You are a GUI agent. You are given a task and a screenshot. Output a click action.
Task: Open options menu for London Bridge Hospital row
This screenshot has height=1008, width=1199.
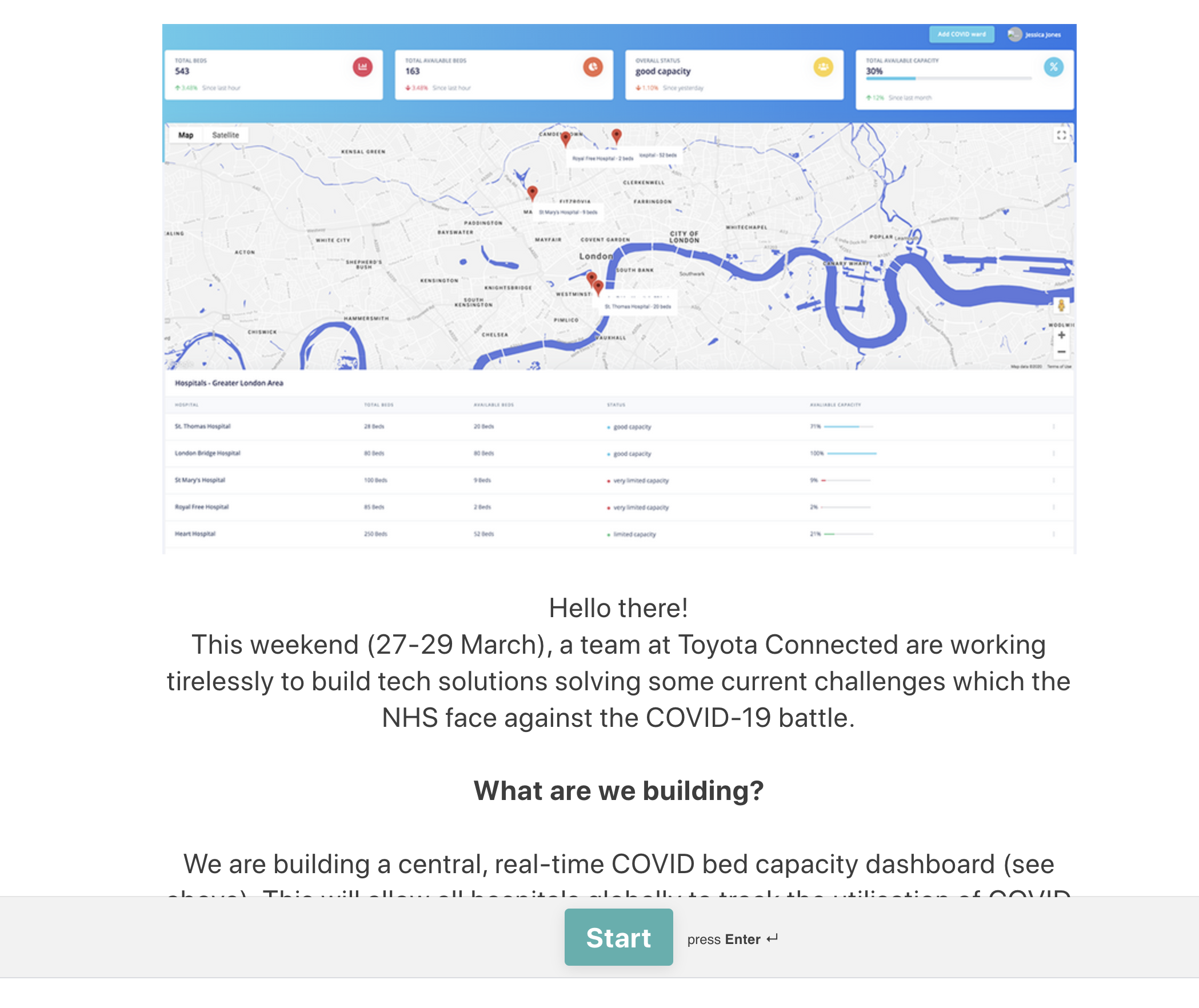[1053, 453]
